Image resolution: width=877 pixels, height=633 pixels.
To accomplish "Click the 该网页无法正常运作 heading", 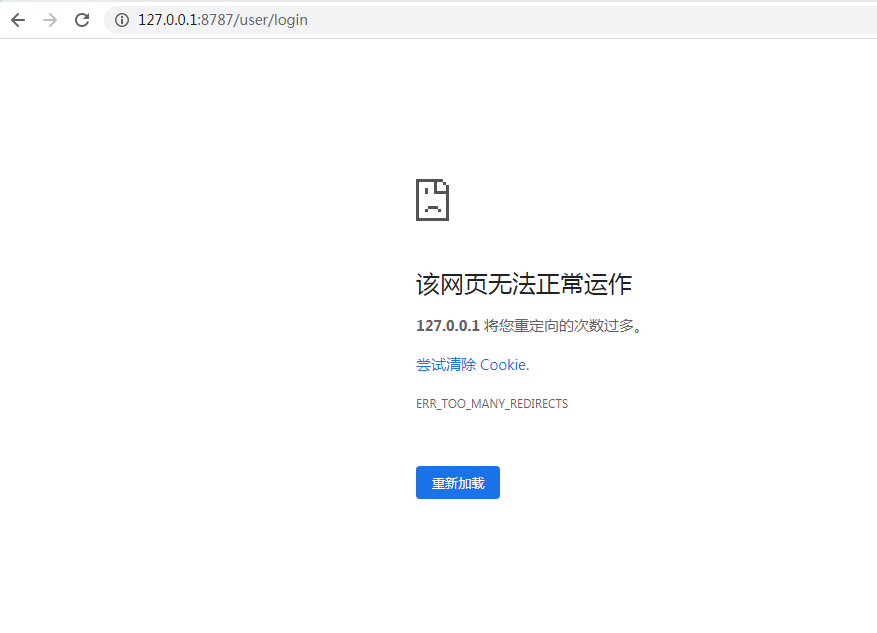I will click(x=523, y=285).
